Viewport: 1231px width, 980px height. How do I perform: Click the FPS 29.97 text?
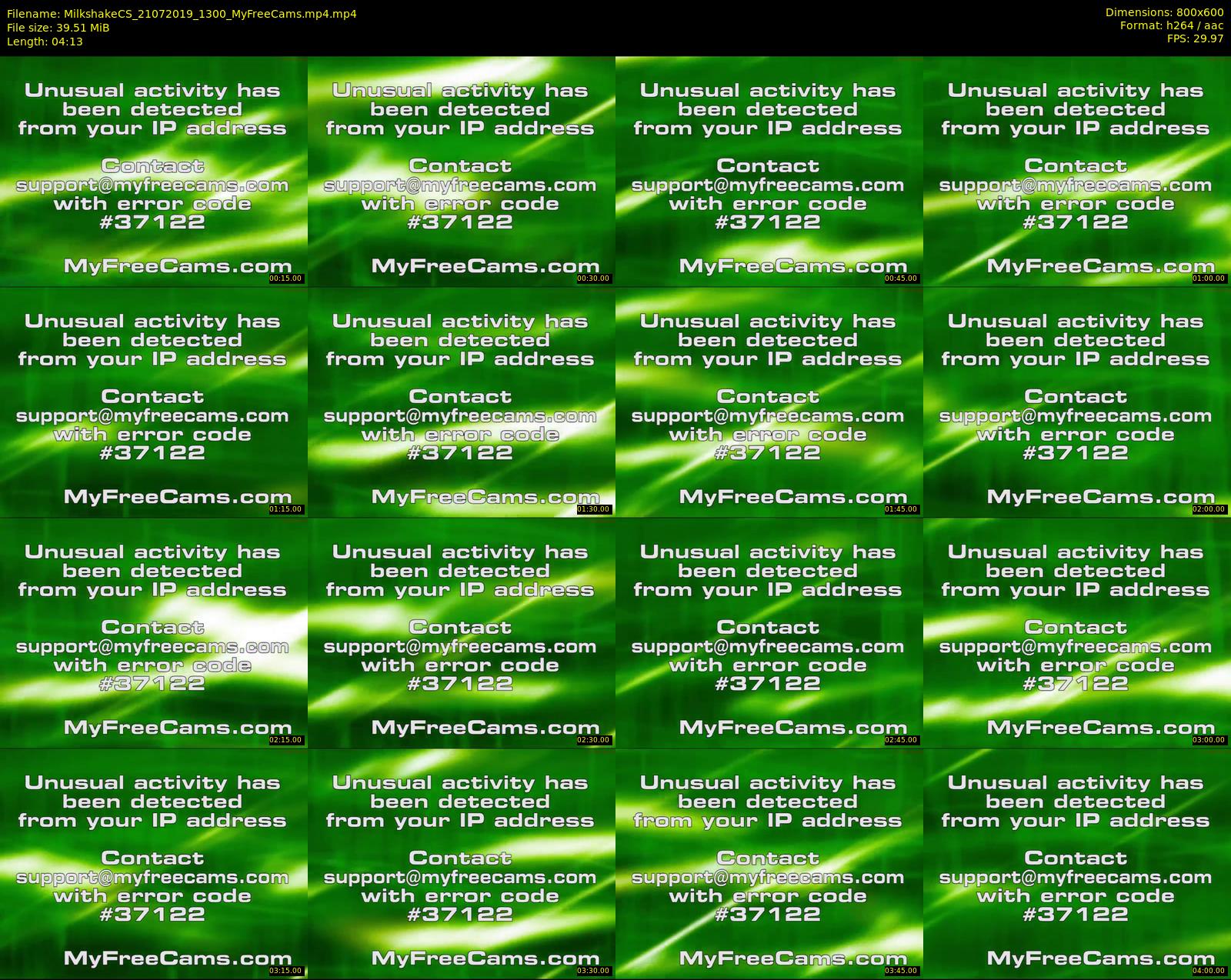click(1195, 38)
